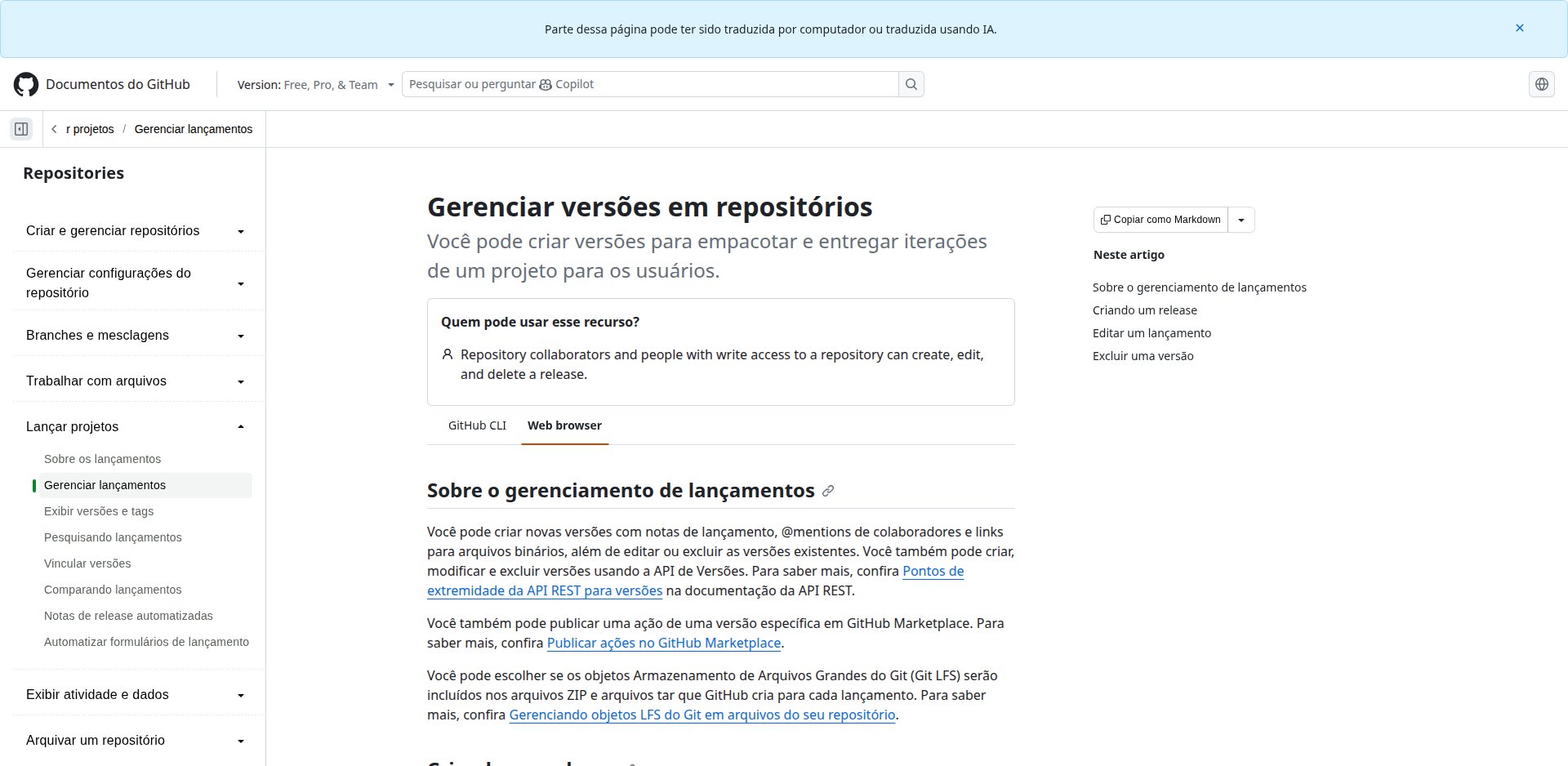Image resolution: width=1568 pixels, height=766 pixels.
Task: Collapse the sidebar with panel icon
Action: pos(21,129)
